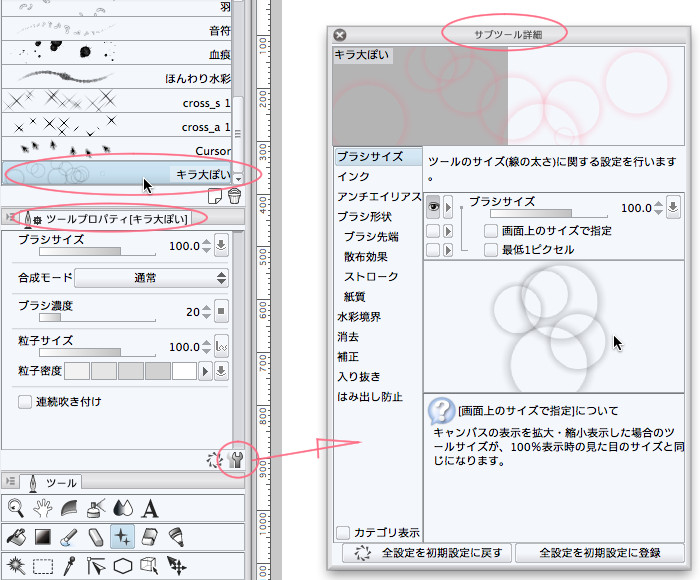This screenshot has width=700, height=580.
Task: Adjust ブラシ濃度 slider
Action: pyautogui.click(x=97, y=317)
